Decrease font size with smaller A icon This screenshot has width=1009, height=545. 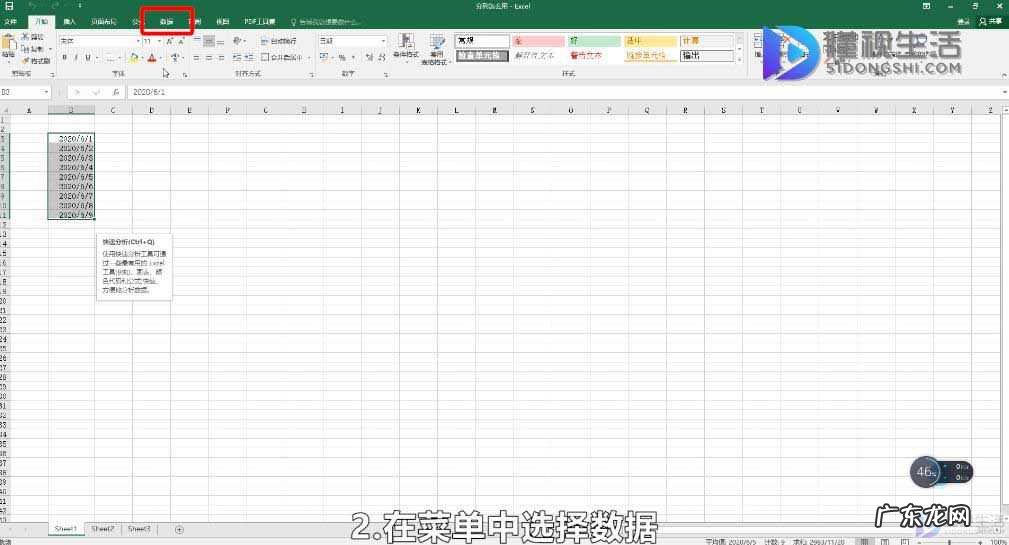pos(181,41)
